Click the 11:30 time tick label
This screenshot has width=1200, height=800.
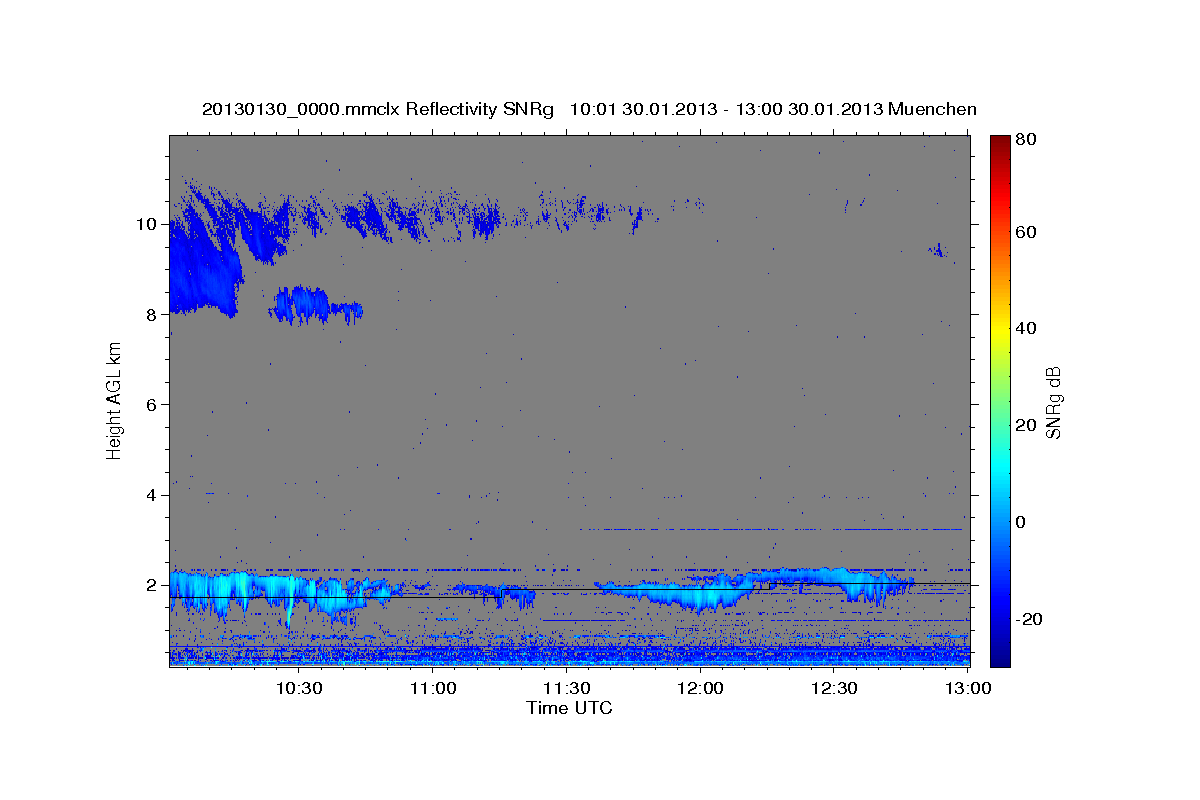[x=566, y=688]
